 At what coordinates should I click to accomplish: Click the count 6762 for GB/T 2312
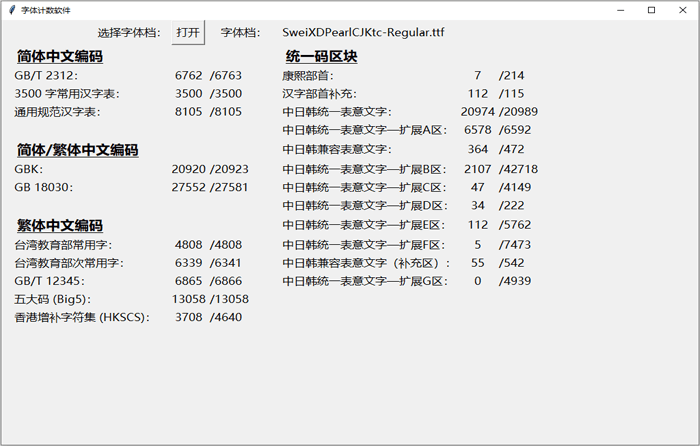pyautogui.click(x=188, y=75)
